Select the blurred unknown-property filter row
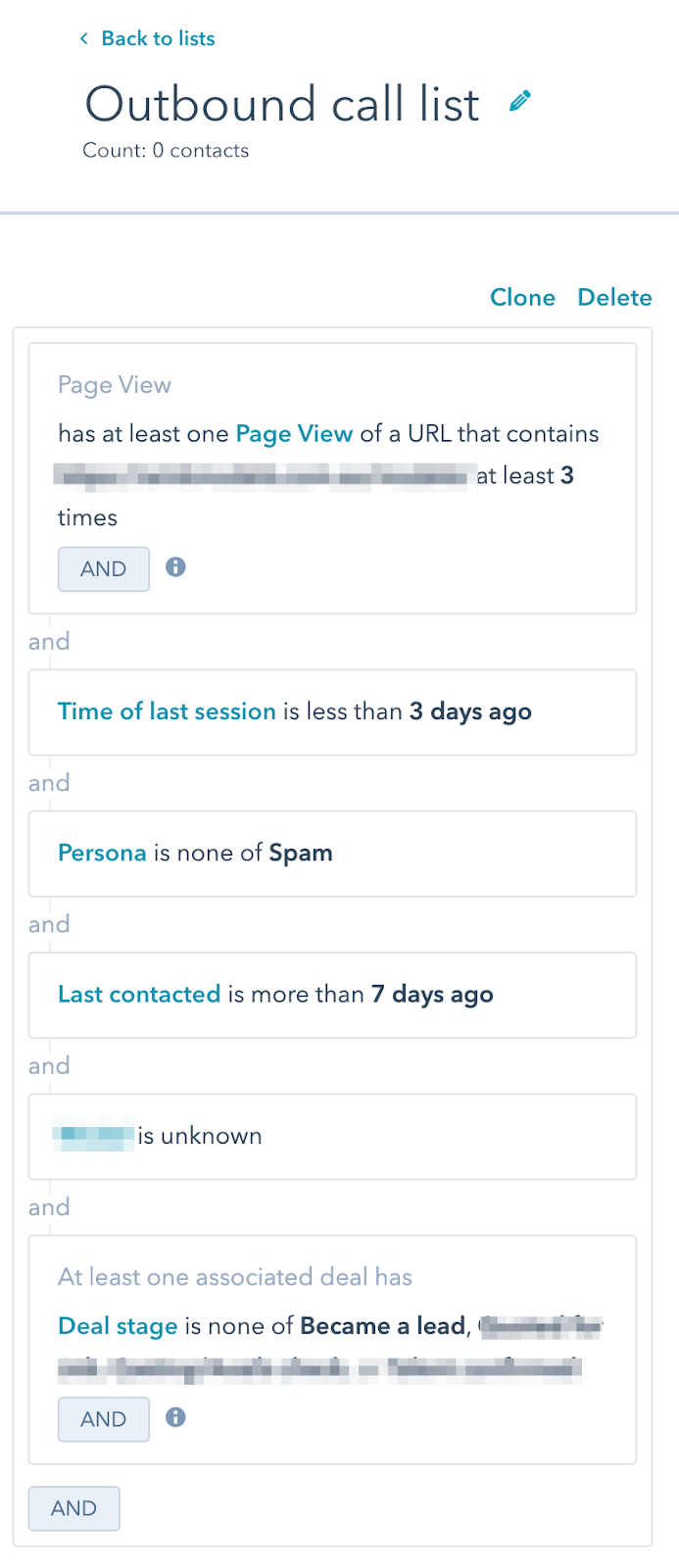Viewport: 679px width, 1568px height. pos(332,1136)
